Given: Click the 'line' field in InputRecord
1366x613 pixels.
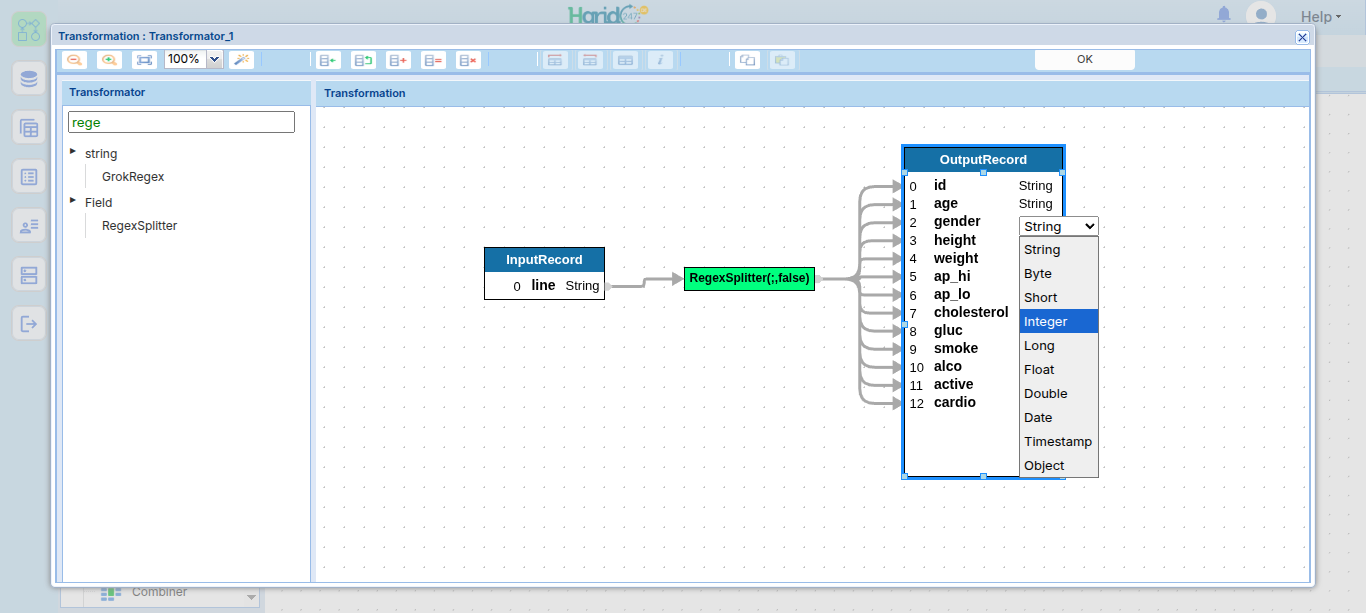Looking at the screenshot, I should [x=543, y=286].
